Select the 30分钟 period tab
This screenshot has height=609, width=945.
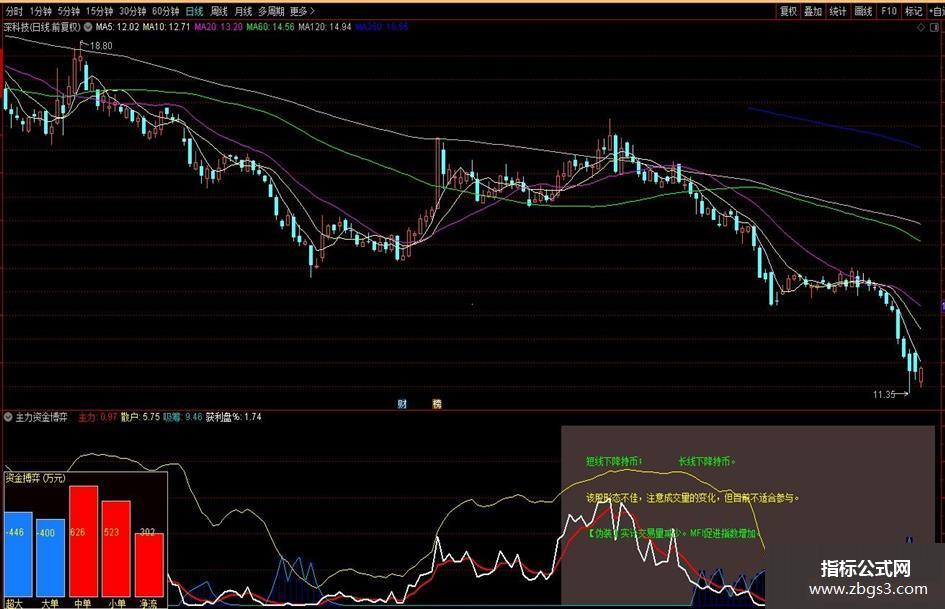(132, 11)
